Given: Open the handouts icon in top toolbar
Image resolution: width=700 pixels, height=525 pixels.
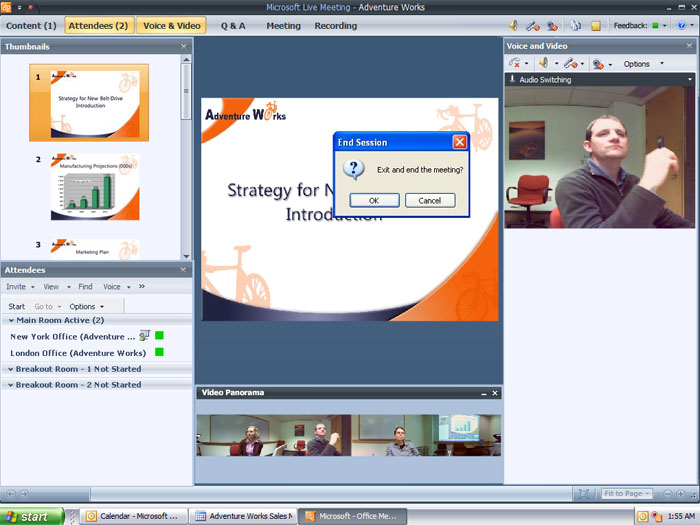Looking at the screenshot, I should [575, 26].
